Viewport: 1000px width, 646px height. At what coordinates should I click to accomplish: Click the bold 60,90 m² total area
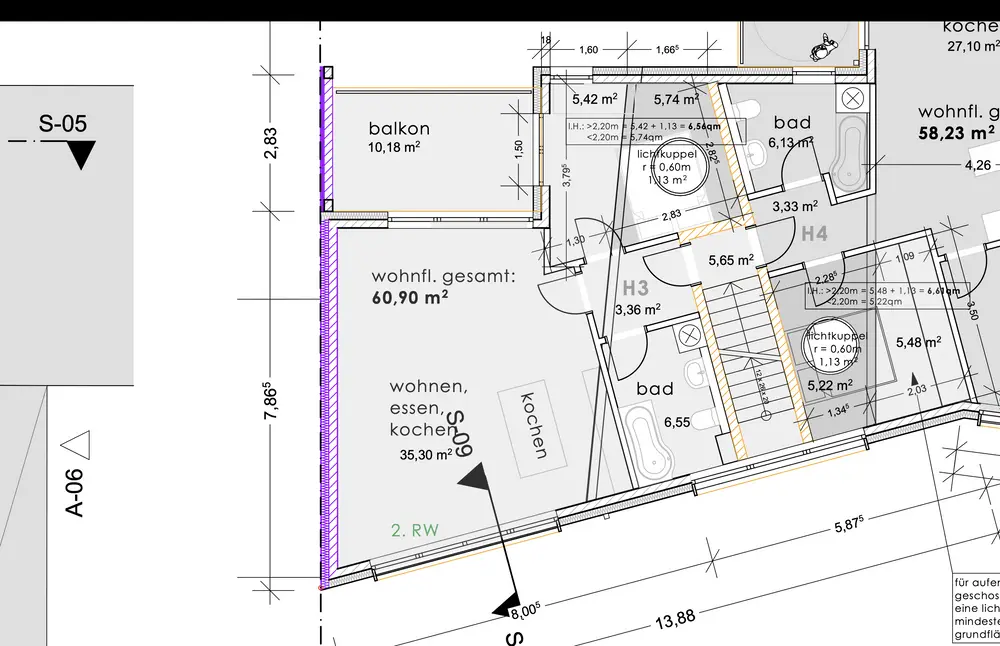click(409, 297)
